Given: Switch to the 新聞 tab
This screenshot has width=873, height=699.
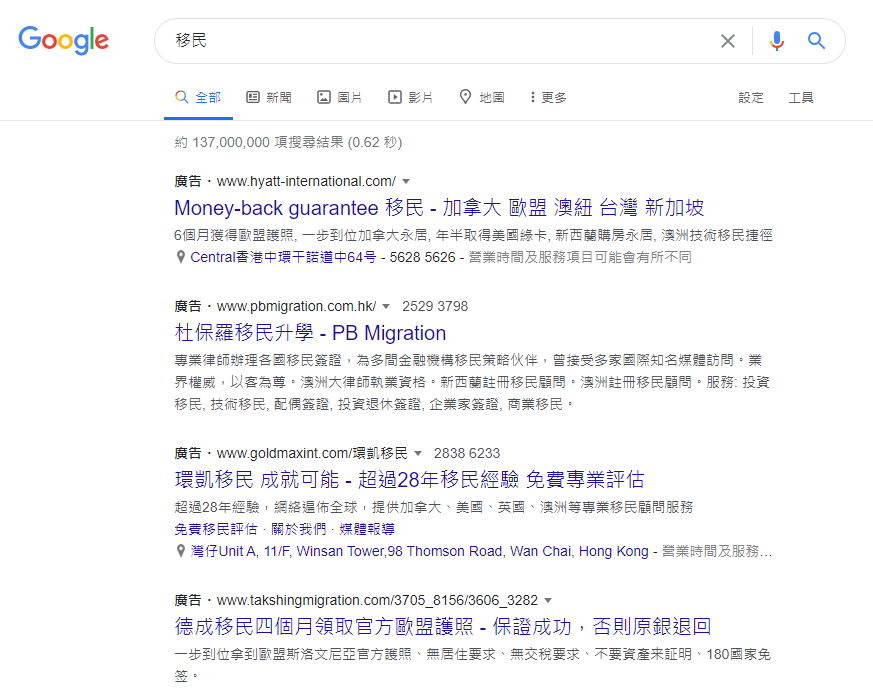Looking at the screenshot, I should [269, 97].
